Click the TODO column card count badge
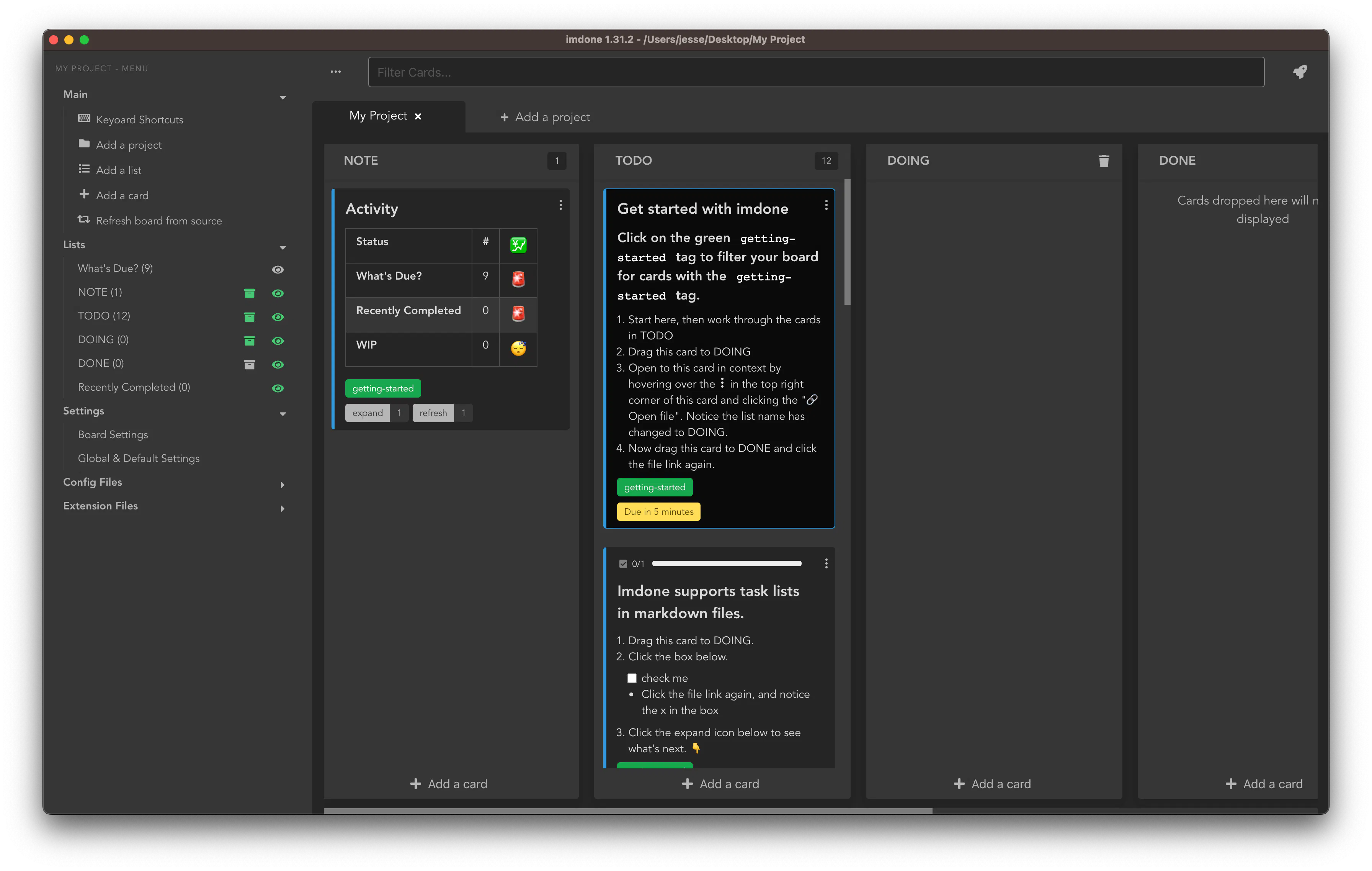 pyautogui.click(x=826, y=161)
